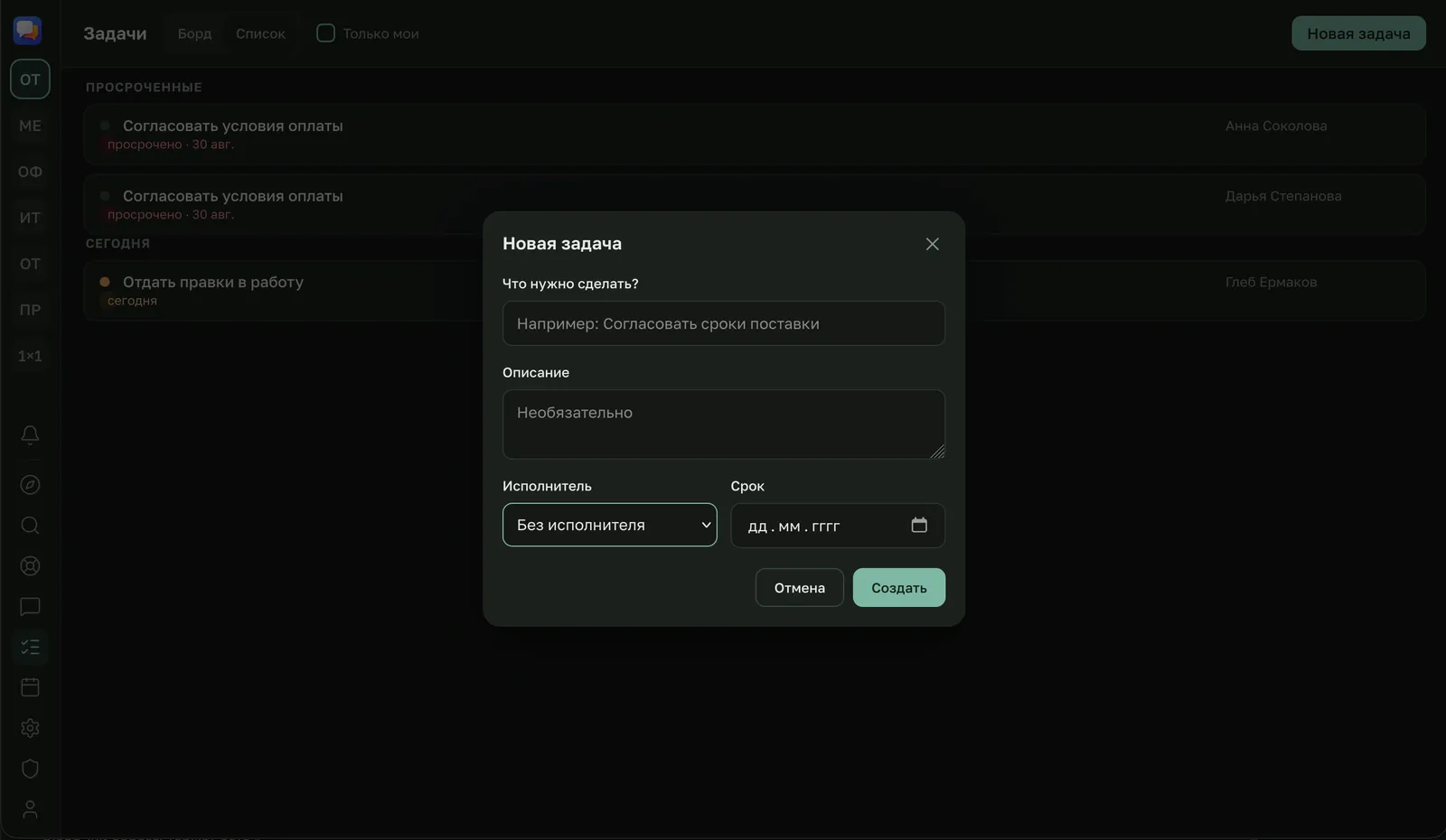Select the ОФ workspace
1446x840 pixels.
tap(30, 172)
